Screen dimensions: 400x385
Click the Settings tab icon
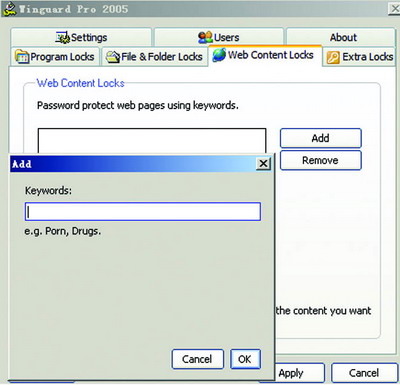pos(62,37)
